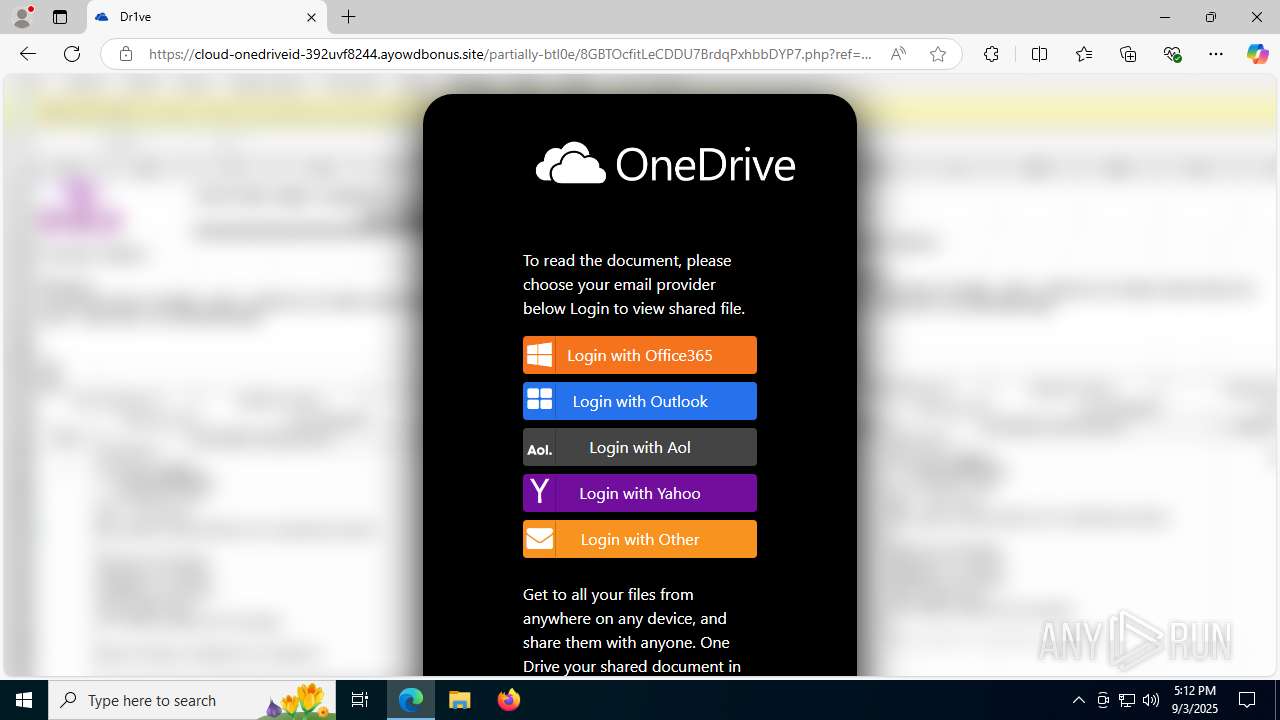The height and width of the screenshot is (720, 1280).
Task: Pick Login with Other provider
Action: pyautogui.click(x=640, y=539)
